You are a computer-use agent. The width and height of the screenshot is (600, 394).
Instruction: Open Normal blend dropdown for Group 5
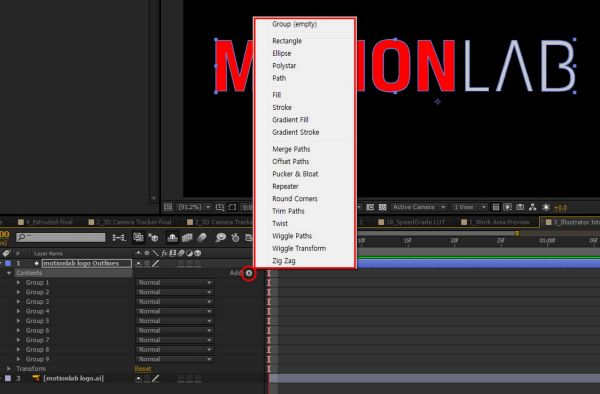pos(175,321)
